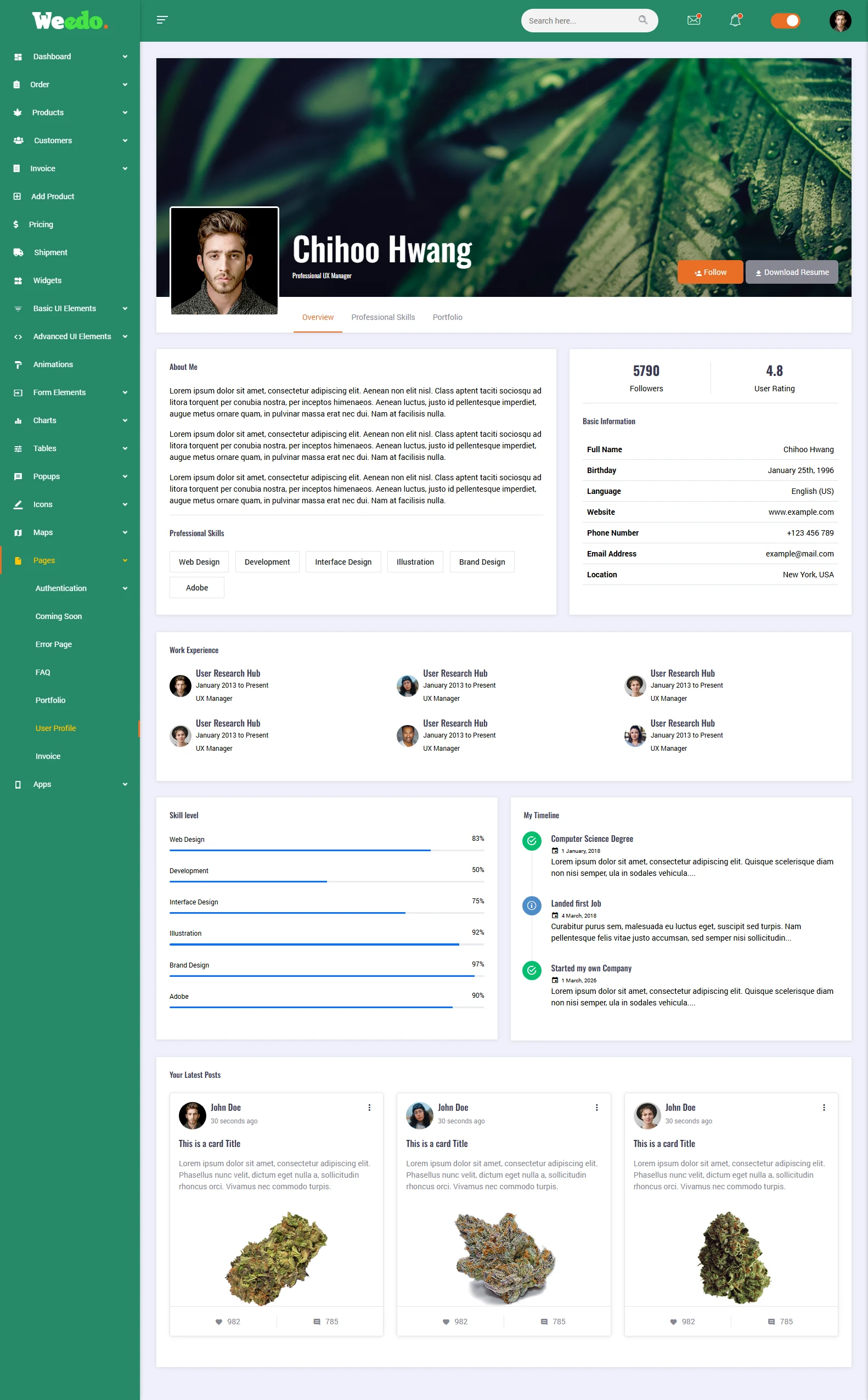Expand the Form Elements chevron
The image size is (868, 1400).
(125, 393)
